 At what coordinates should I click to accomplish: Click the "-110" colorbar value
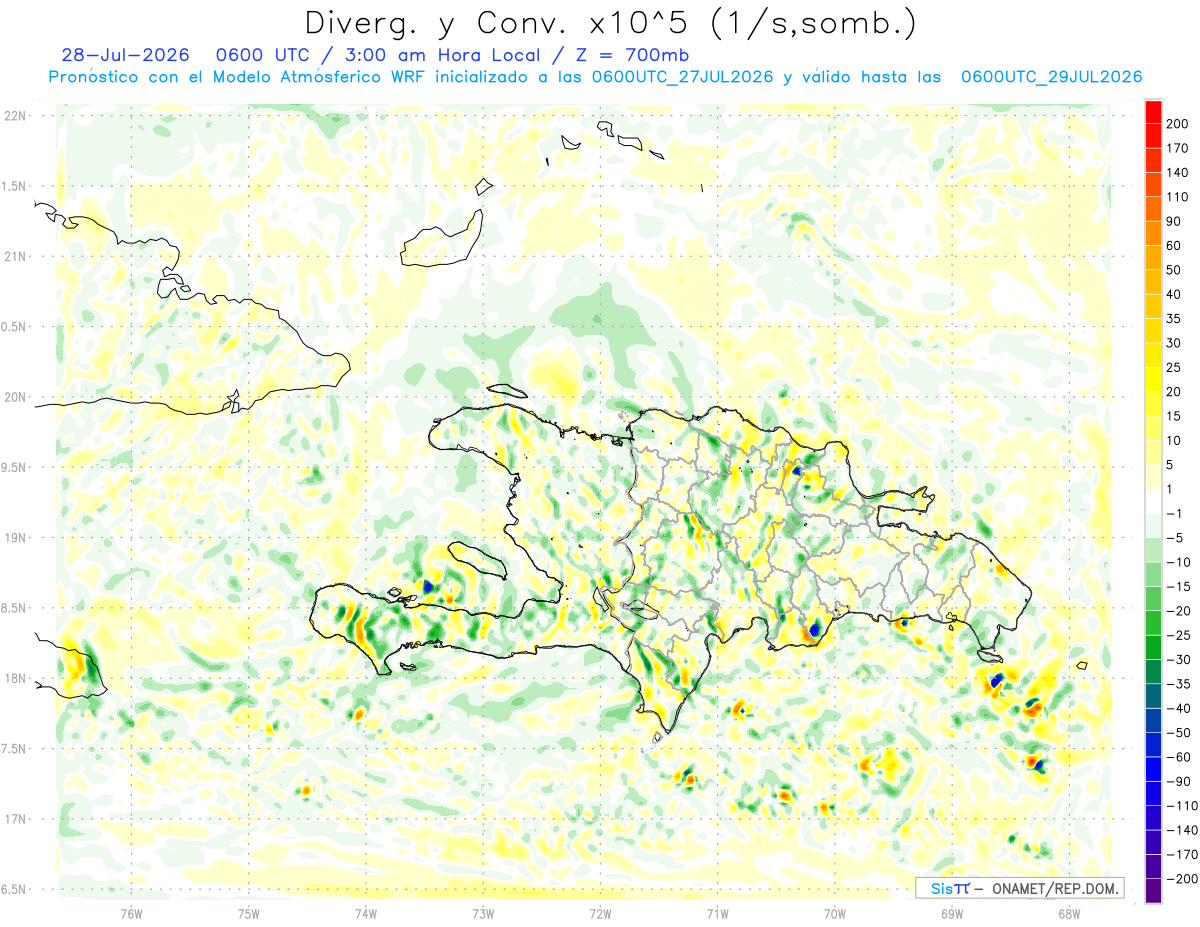click(1180, 807)
